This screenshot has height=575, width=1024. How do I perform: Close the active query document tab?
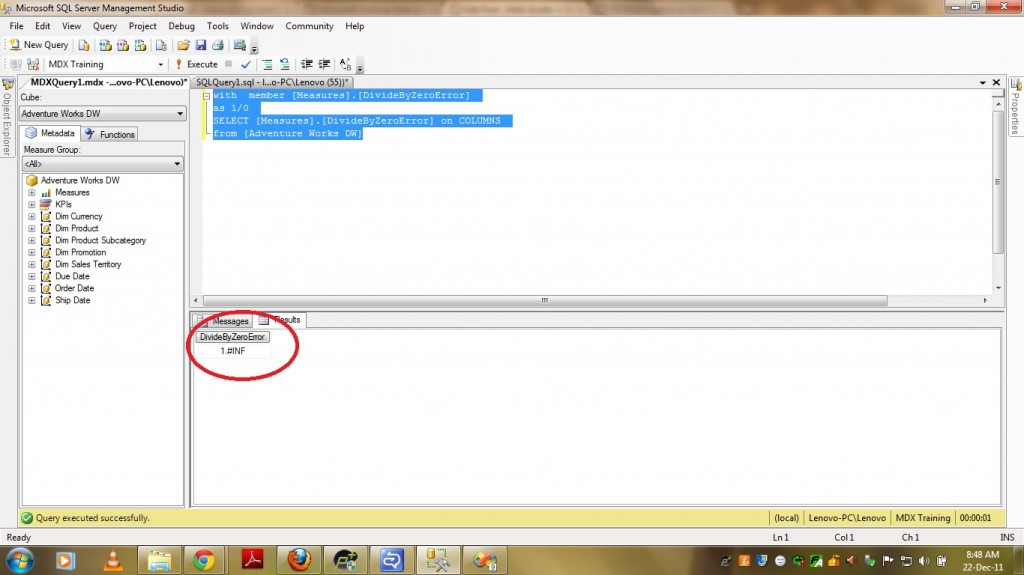(997, 82)
